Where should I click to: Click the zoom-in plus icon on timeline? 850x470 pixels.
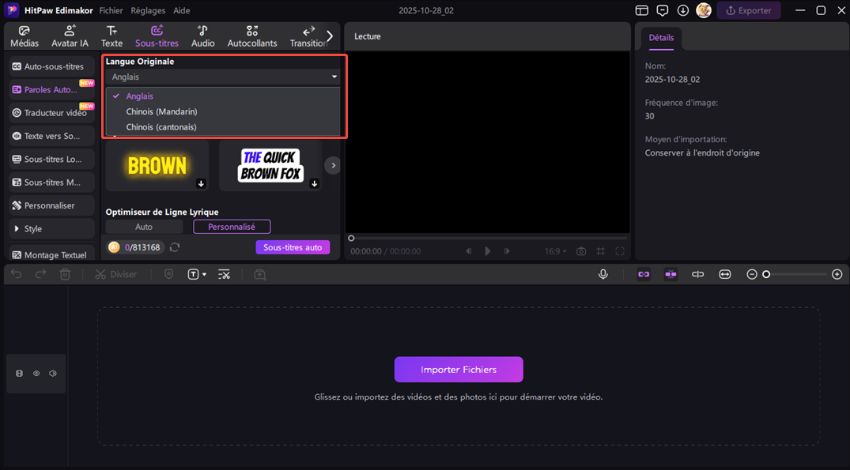(x=837, y=274)
